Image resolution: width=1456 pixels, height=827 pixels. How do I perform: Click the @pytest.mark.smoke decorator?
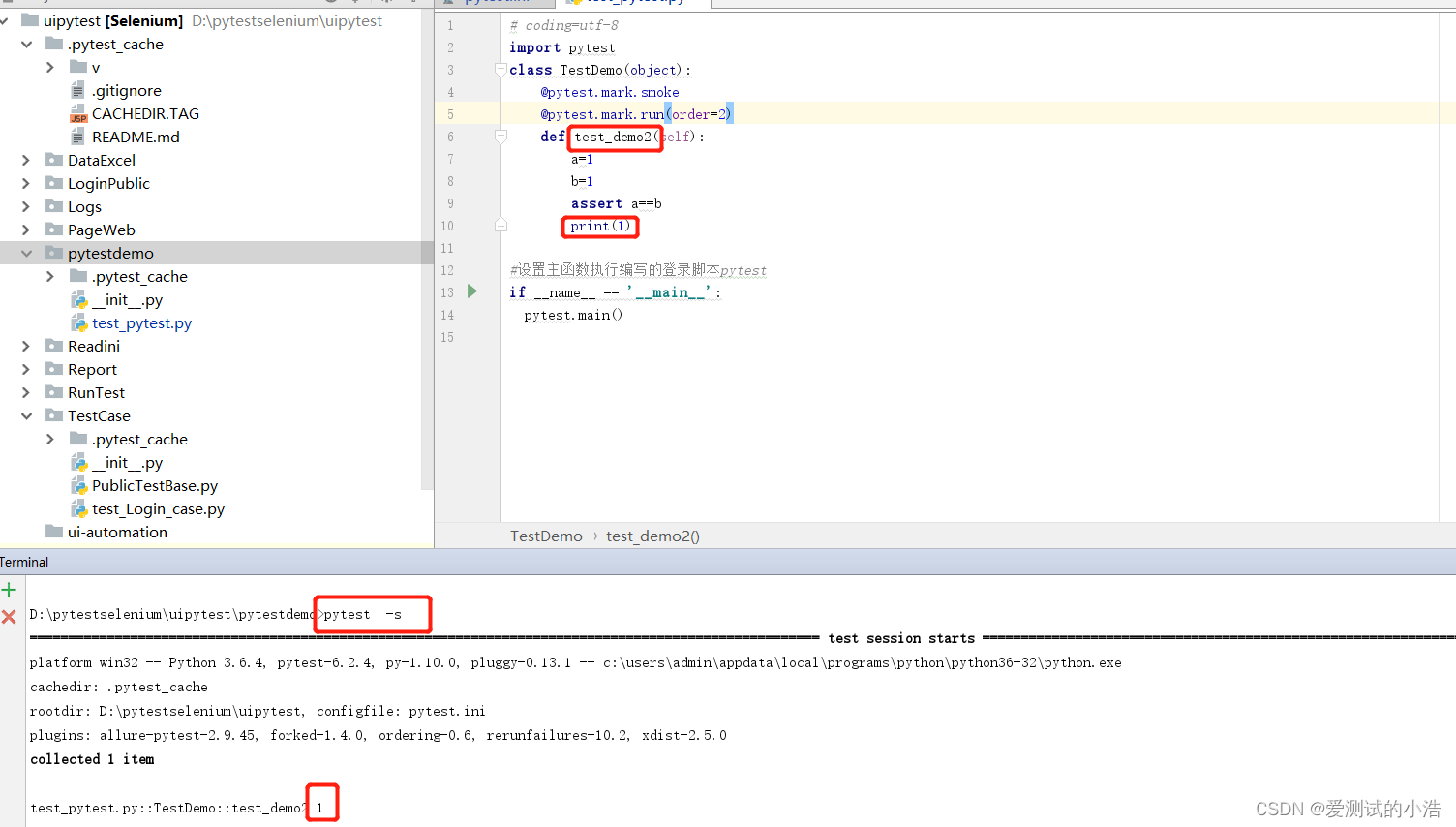click(x=610, y=92)
